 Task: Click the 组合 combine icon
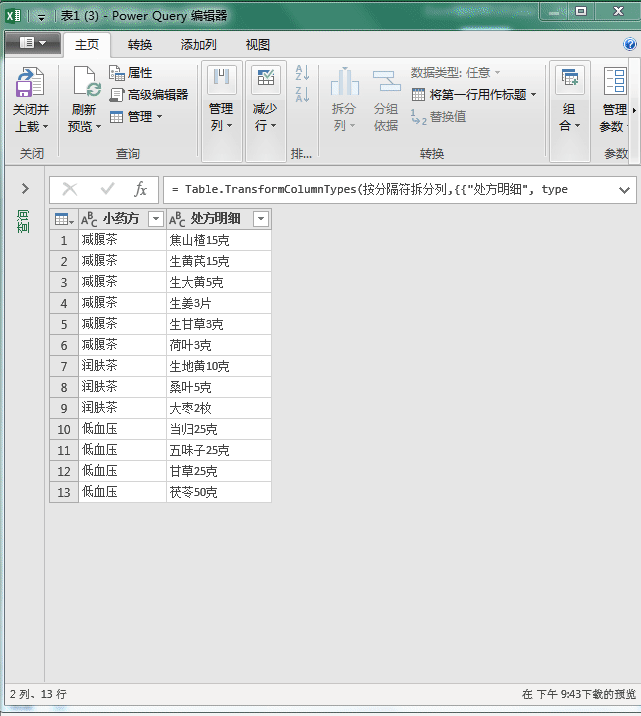coord(570,79)
